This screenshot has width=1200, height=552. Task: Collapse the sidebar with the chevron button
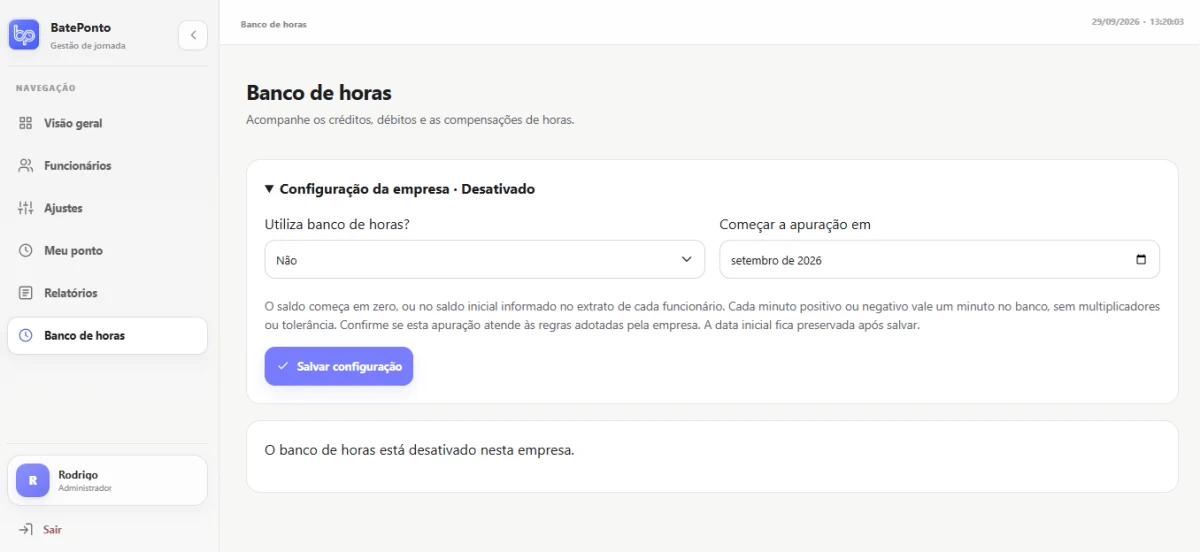[x=193, y=35]
